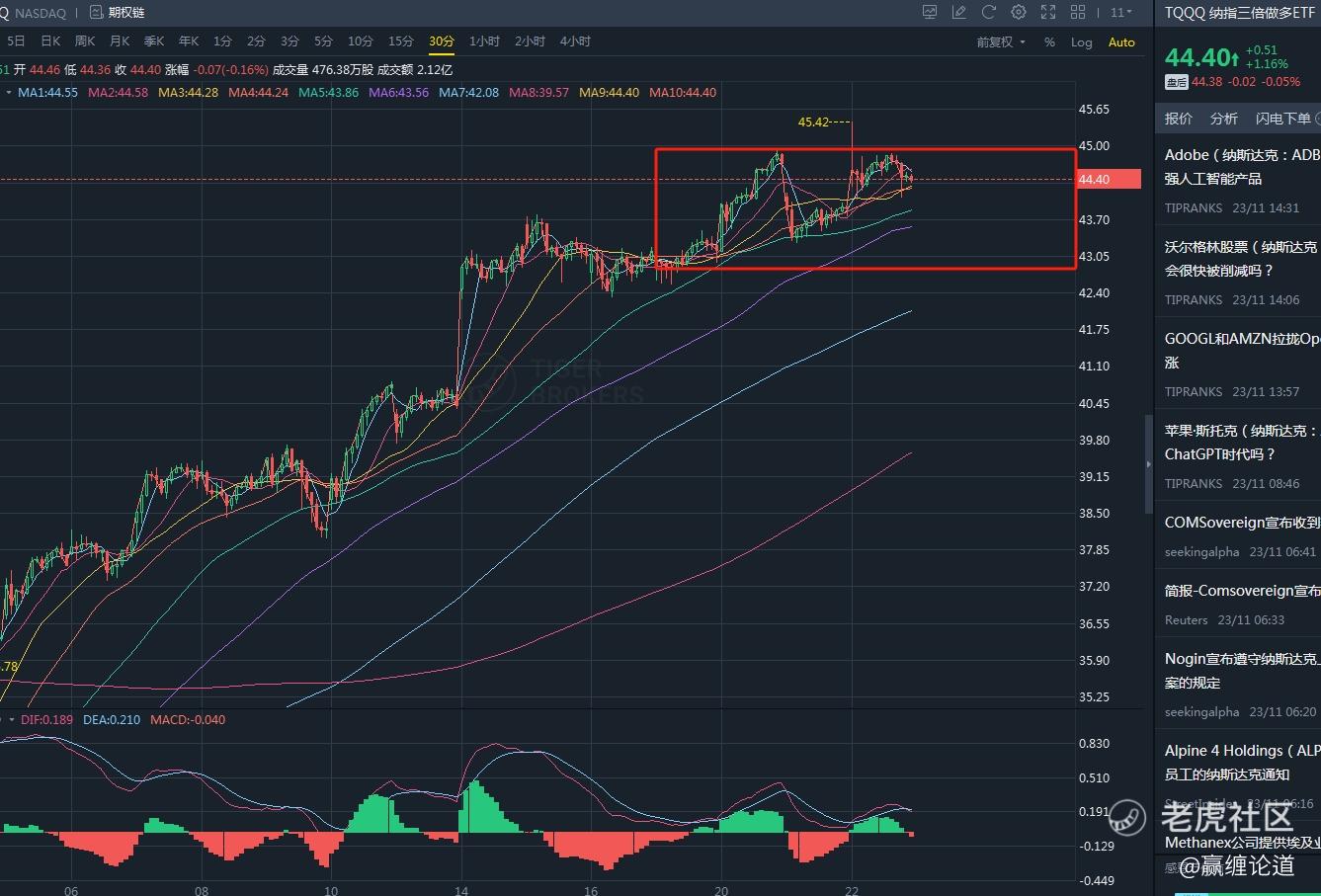1321x896 pixels.
Task: Toggle fullscreen chart mode icon
Action: (x=1047, y=13)
